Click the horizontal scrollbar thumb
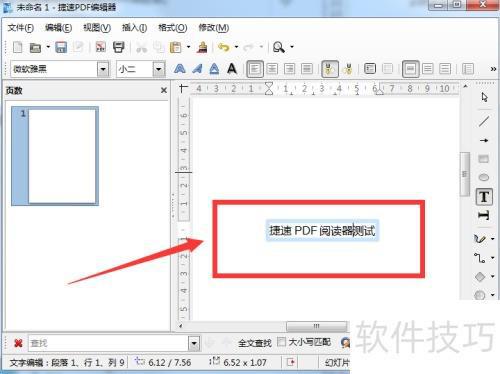 tap(317, 326)
